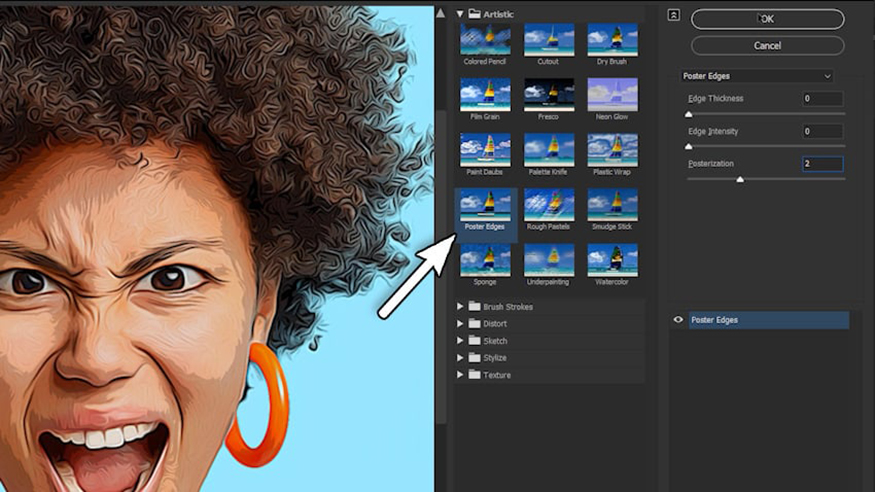
Task: Toggle visibility of Poster Edges effect layer
Action: pos(678,320)
